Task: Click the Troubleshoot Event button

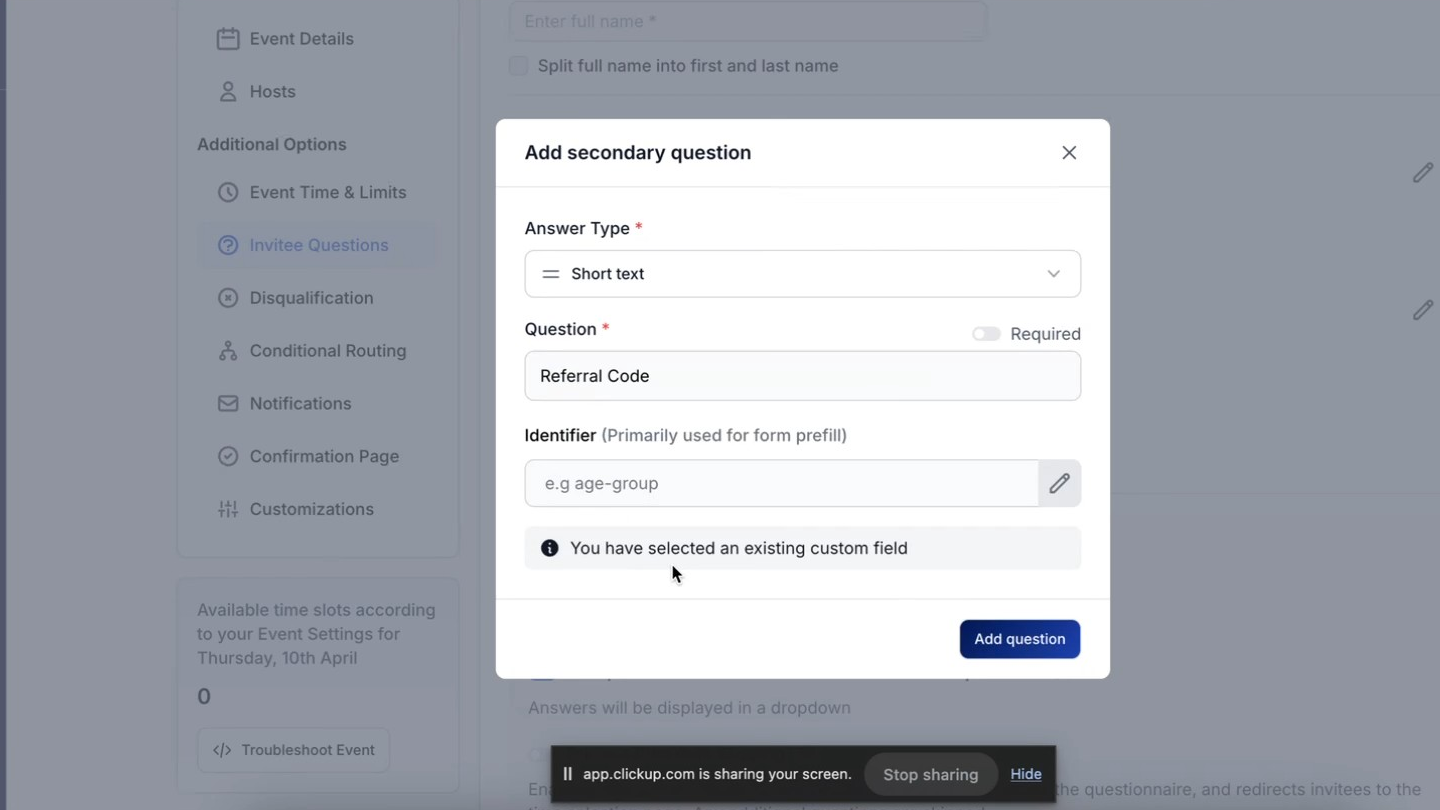Action: pos(294,750)
